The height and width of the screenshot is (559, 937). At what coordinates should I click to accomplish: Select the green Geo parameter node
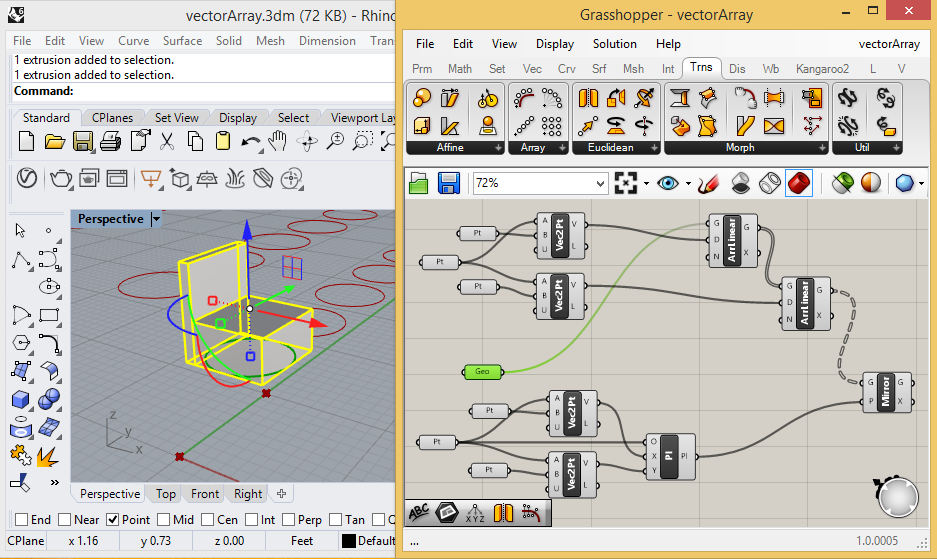coord(483,372)
